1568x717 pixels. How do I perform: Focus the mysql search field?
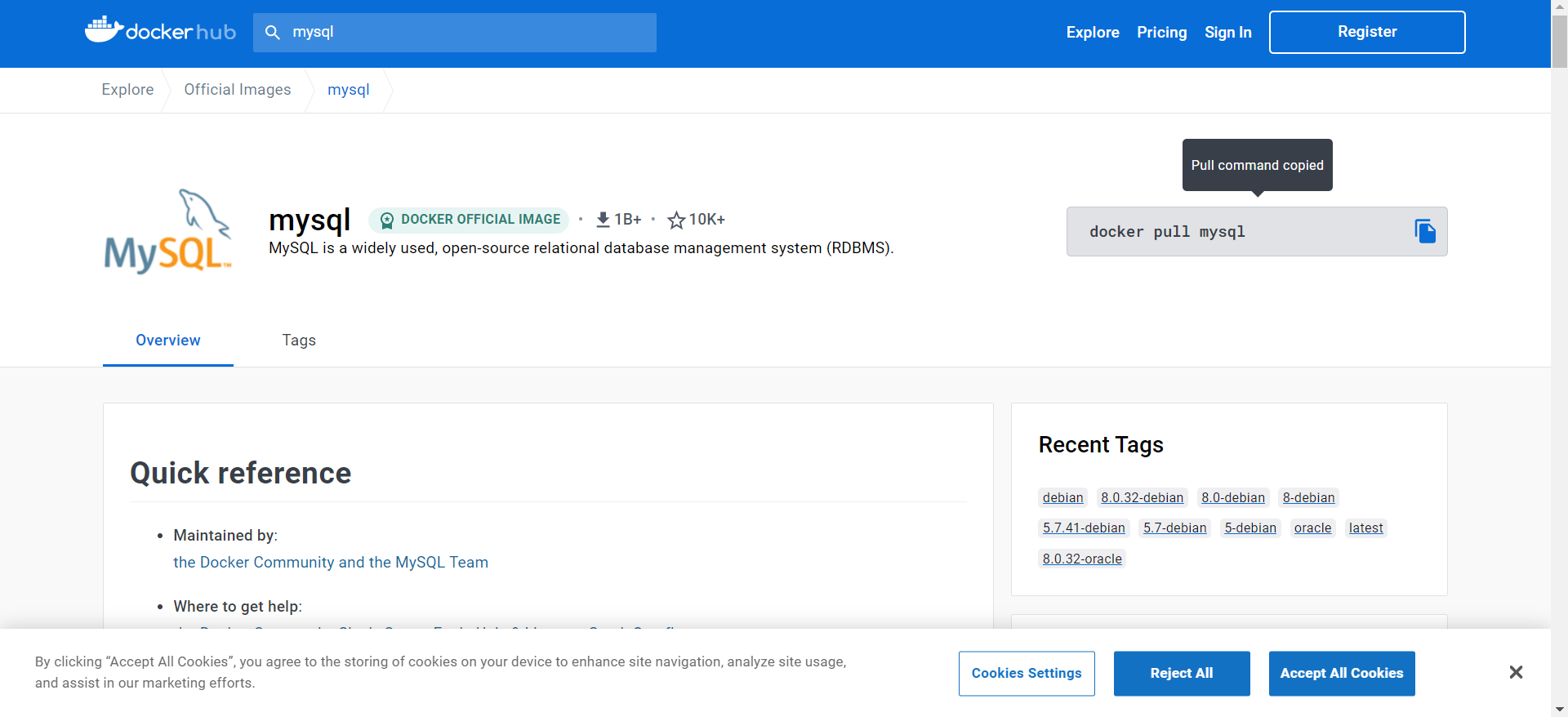coord(455,33)
